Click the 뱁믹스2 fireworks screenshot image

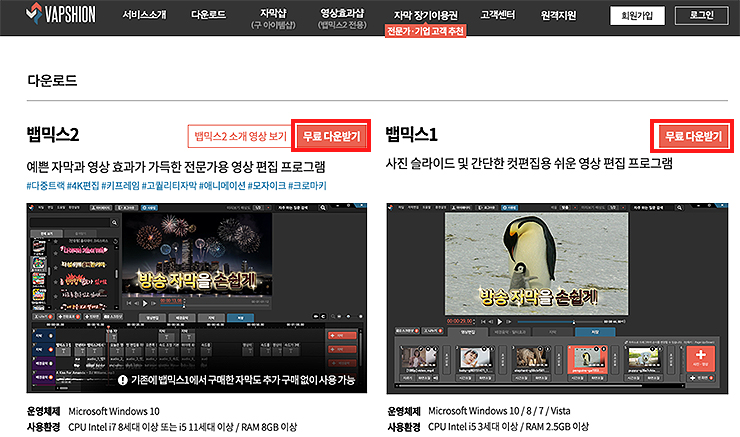point(197,298)
